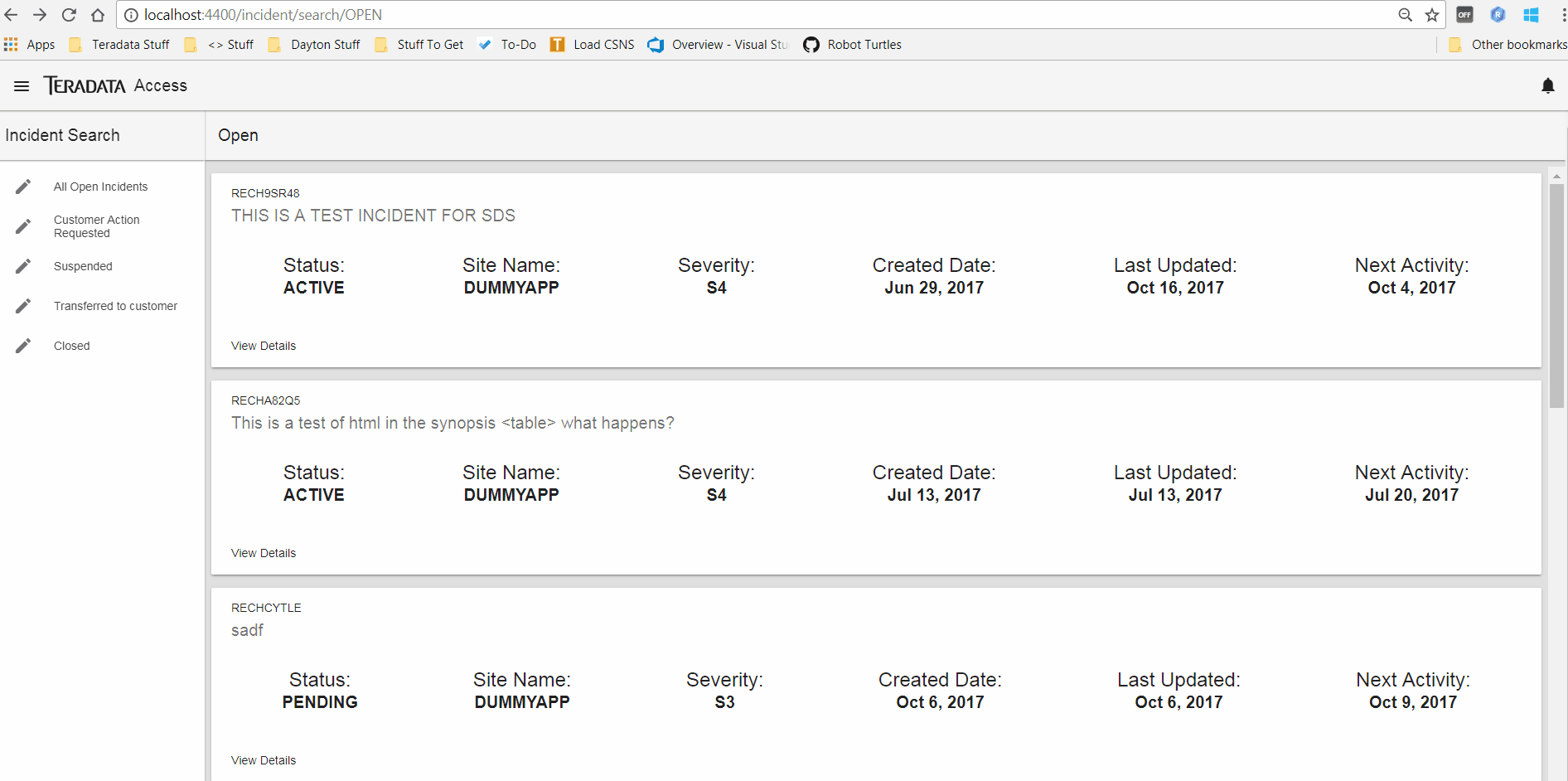Image resolution: width=1568 pixels, height=781 pixels.
Task: Click site information icon in address bar
Action: click(131, 15)
